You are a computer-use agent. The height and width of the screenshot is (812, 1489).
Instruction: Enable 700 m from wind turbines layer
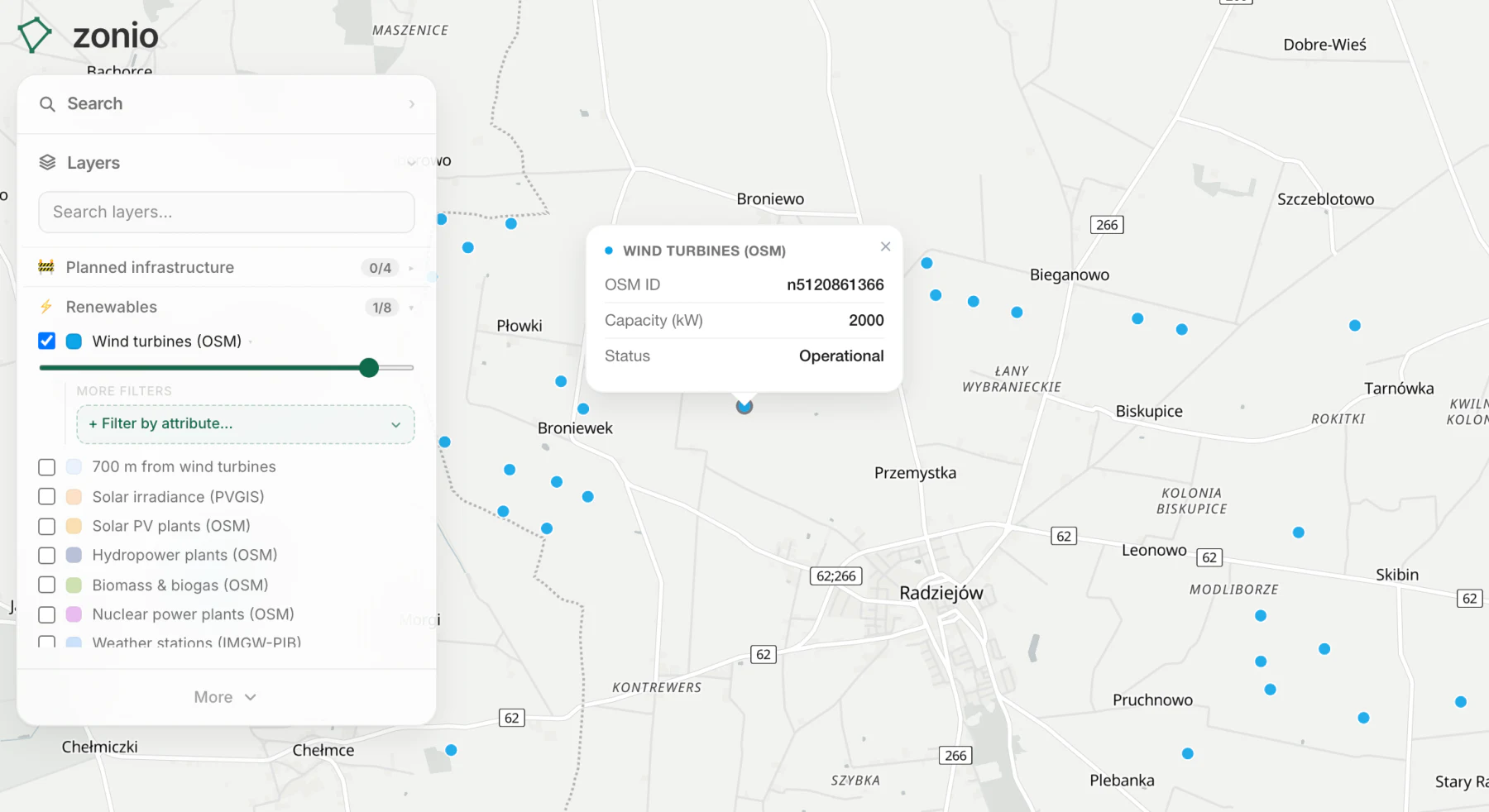click(x=47, y=467)
